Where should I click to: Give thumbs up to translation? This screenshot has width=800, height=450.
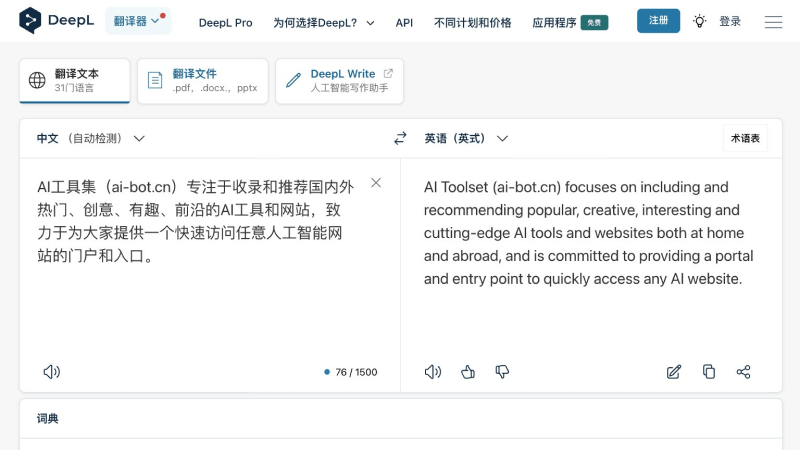point(468,372)
